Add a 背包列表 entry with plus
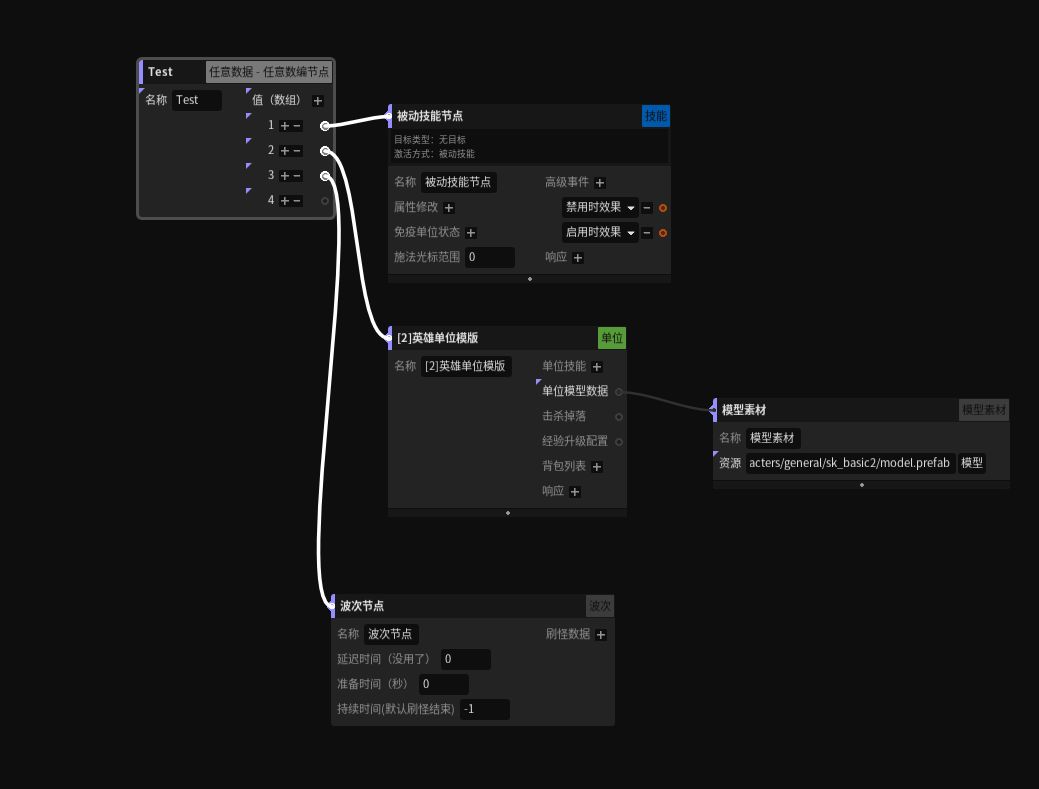Image resolution: width=1039 pixels, height=789 pixels. click(x=596, y=467)
